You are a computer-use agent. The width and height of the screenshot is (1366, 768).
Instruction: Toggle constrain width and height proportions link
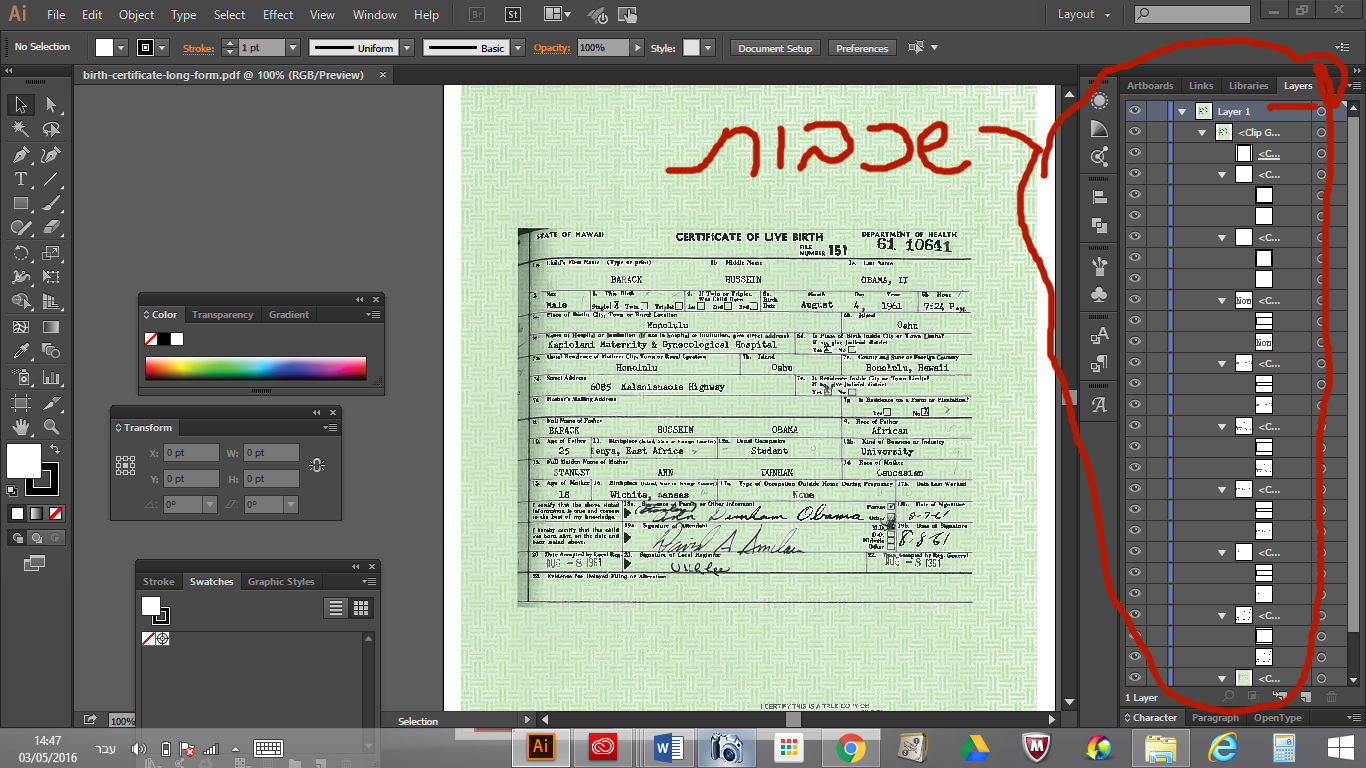317,465
